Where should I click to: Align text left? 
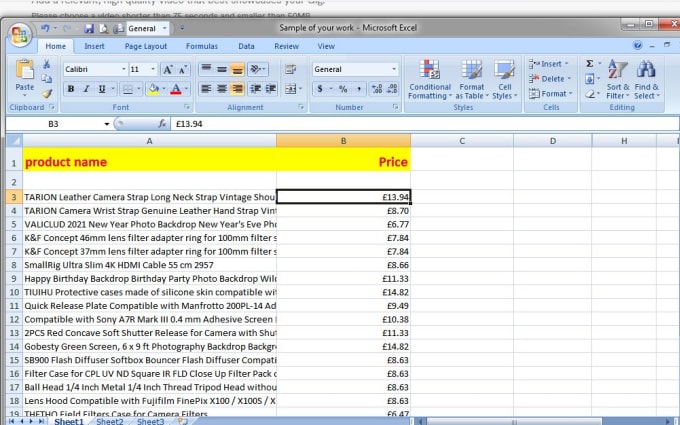(206, 89)
